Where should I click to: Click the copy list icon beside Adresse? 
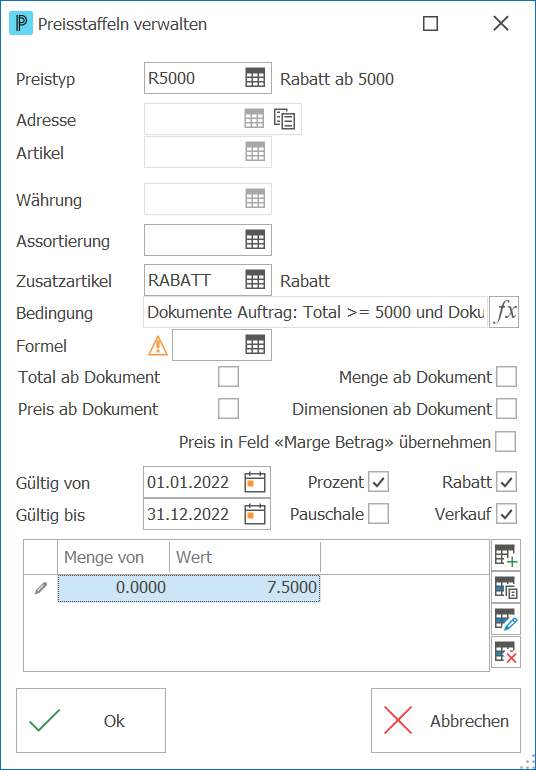284,119
